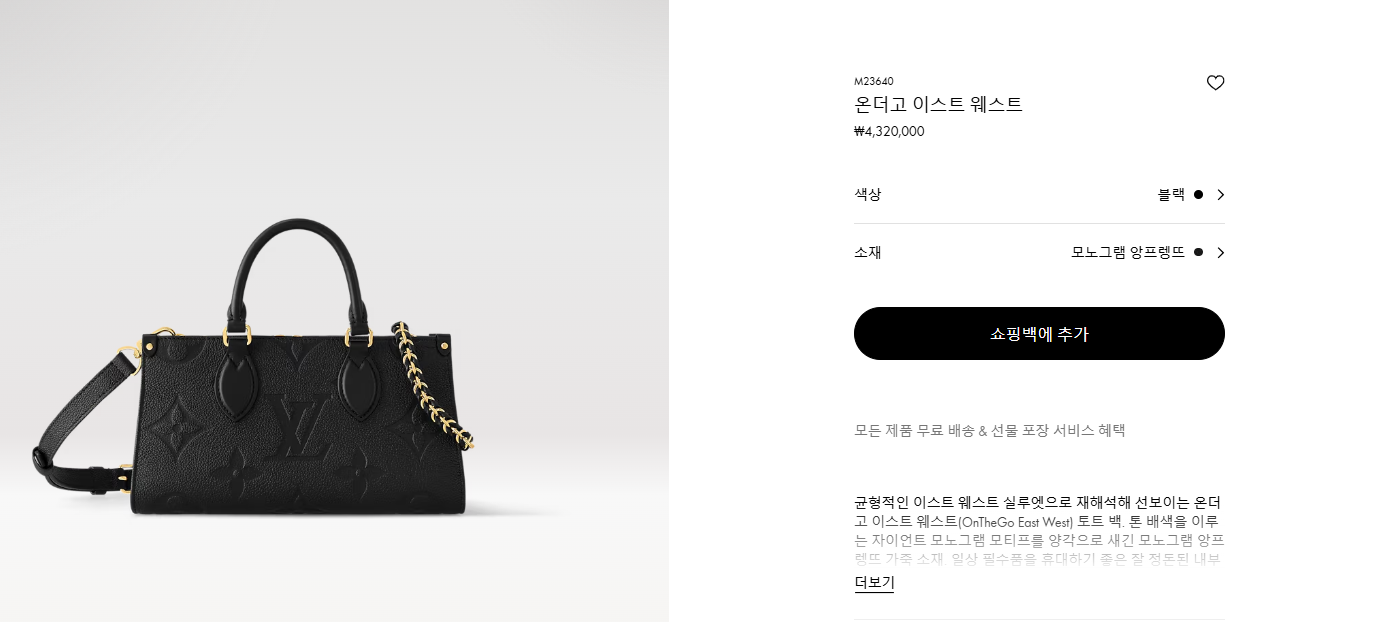Select the black color dot beside 블랙
The height and width of the screenshot is (622, 1380).
click(1198, 195)
